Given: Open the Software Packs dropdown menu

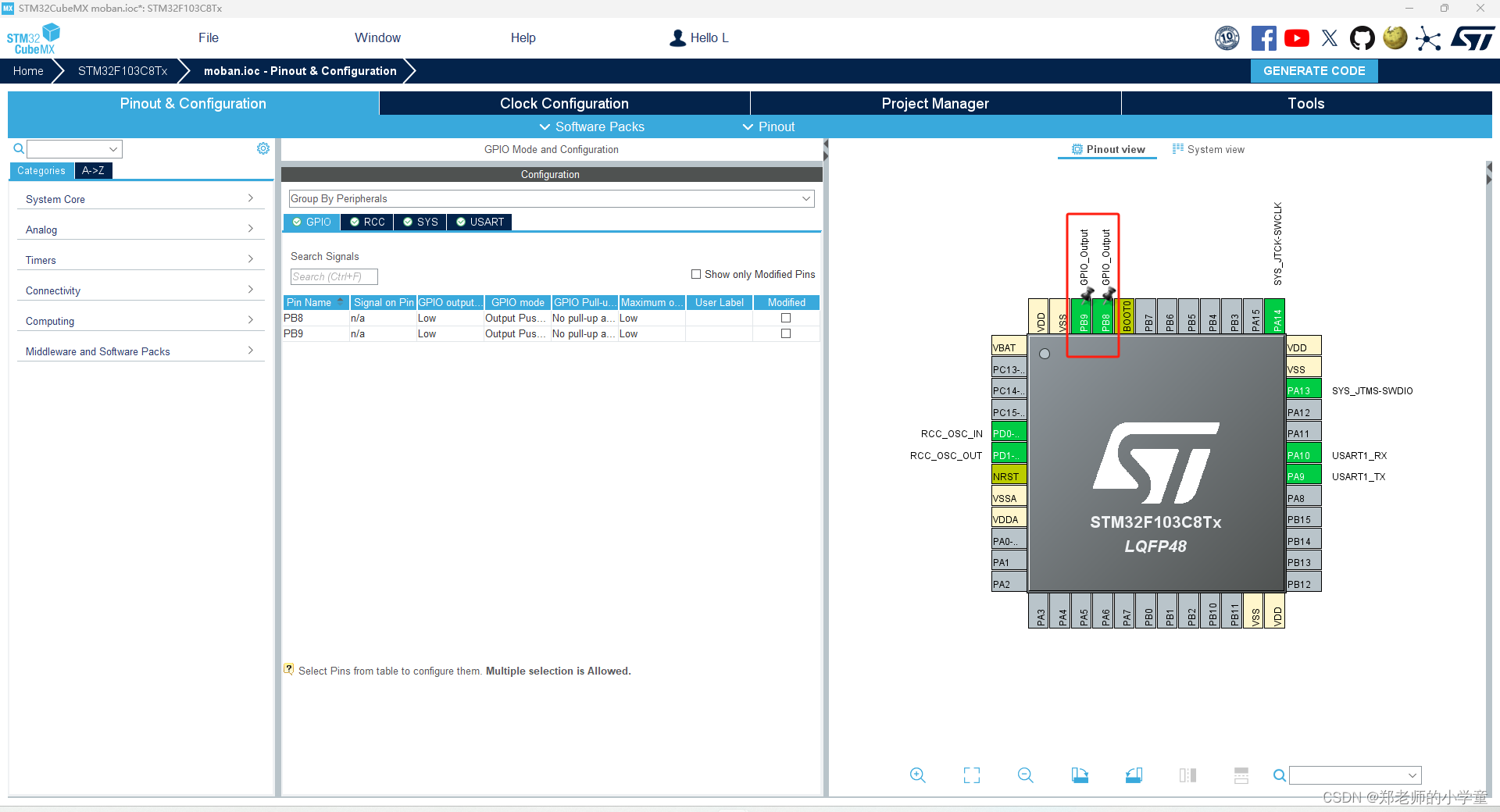Looking at the screenshot, I should click(x=591, y=126).
